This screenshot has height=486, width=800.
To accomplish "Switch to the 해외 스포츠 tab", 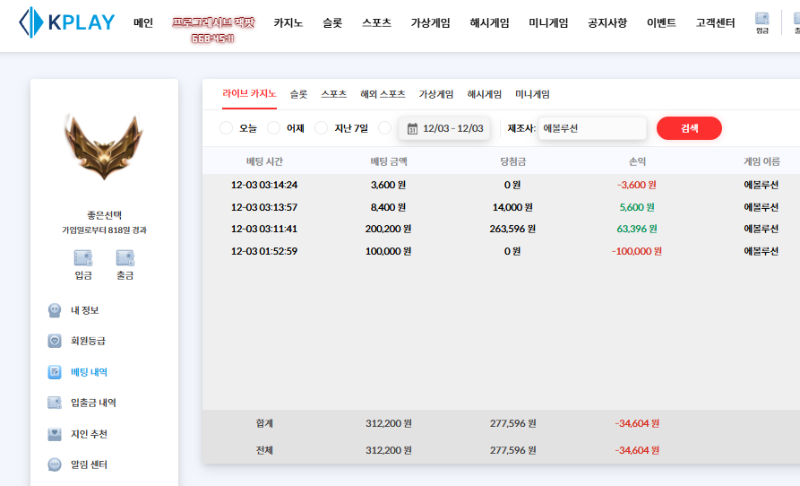I will (383, 94).
